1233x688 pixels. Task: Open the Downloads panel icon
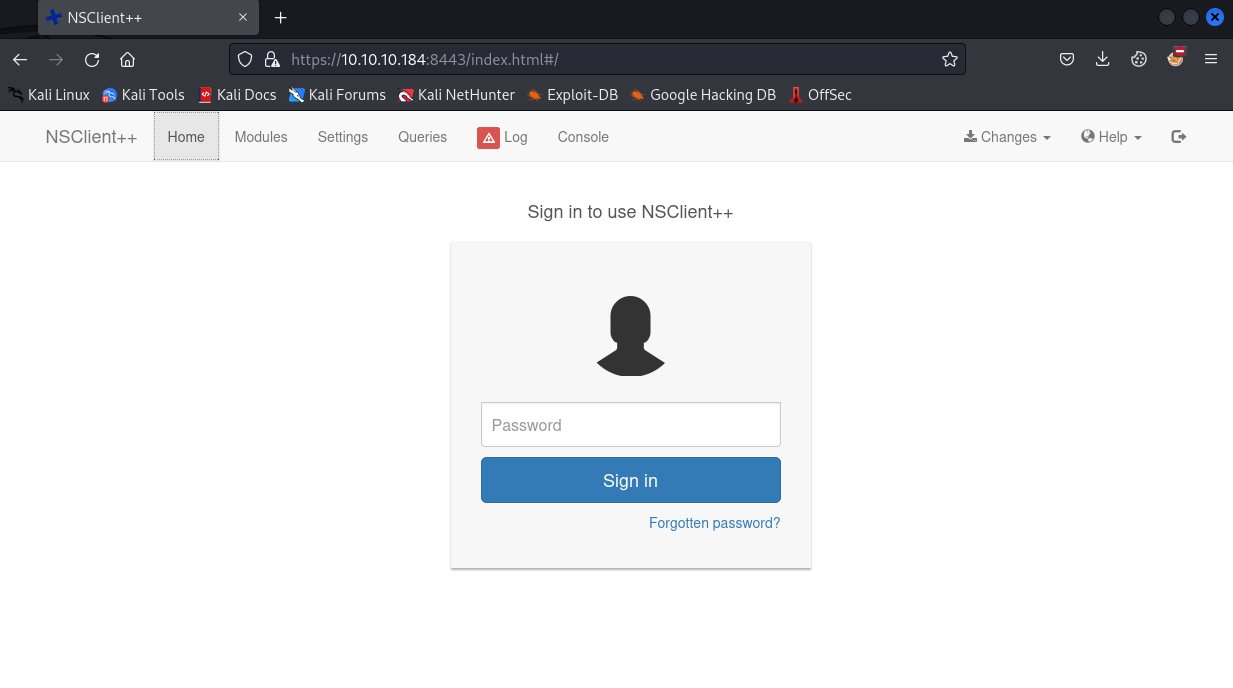tap(1102, 59)
